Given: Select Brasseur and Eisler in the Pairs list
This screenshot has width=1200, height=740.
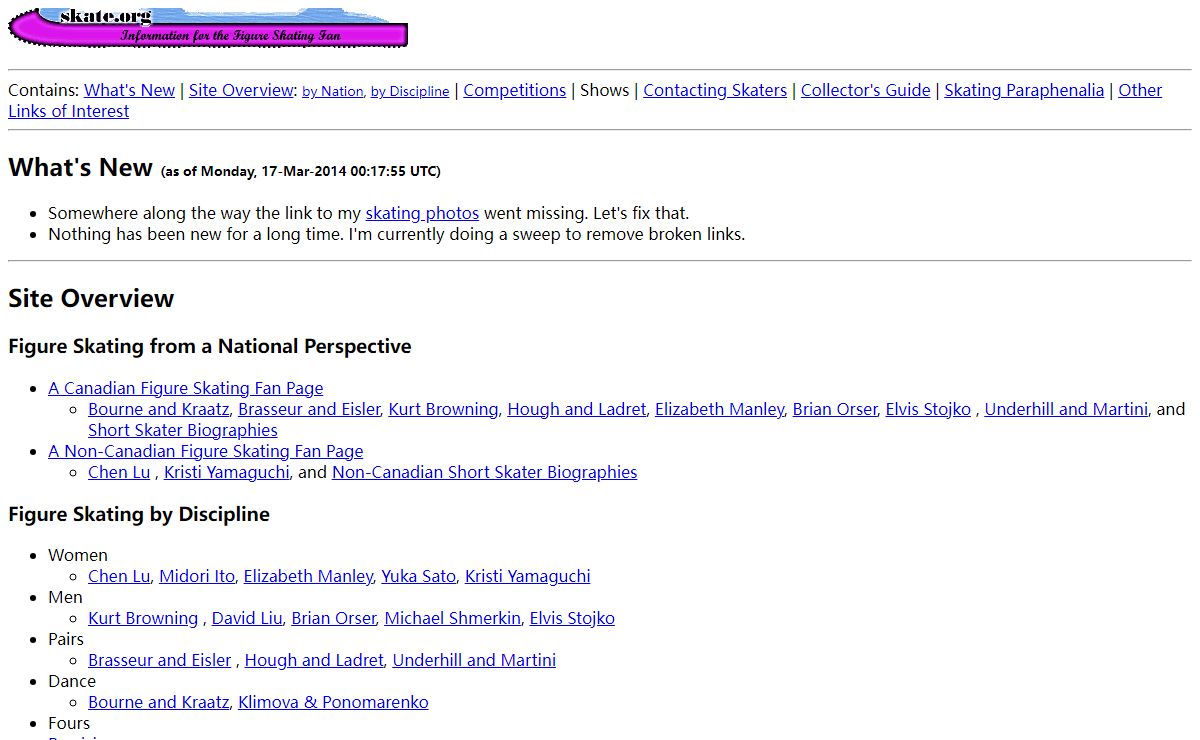Looking at the screenshot, I should tap(160, 660).
